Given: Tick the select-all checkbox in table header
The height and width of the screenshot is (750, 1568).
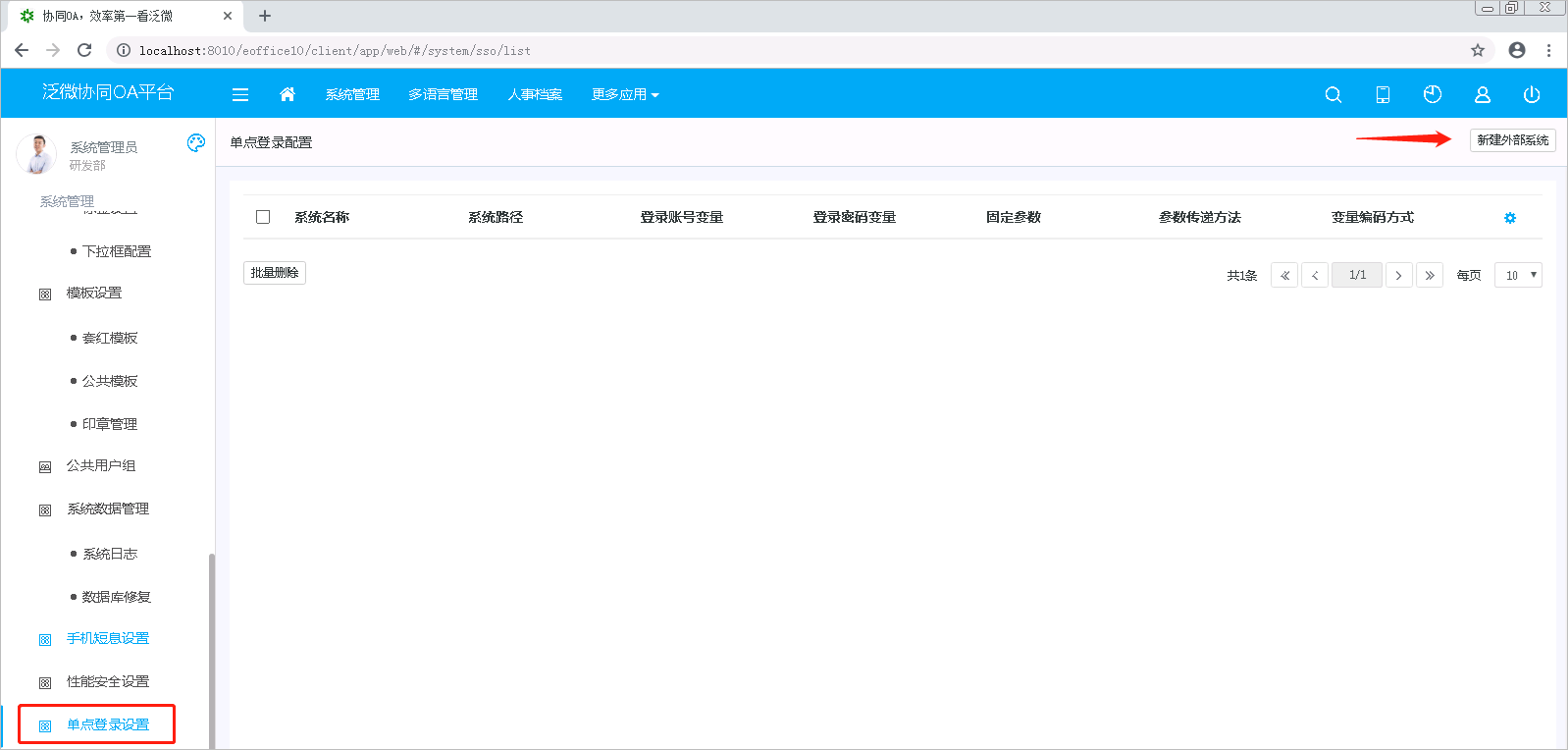Looking at the screenshot, I should pyautogui.click(x=263, y=217).
